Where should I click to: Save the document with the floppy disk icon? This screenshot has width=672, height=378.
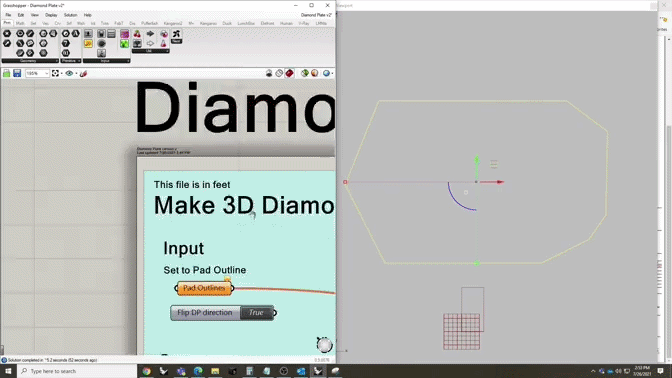pos(17,73)
